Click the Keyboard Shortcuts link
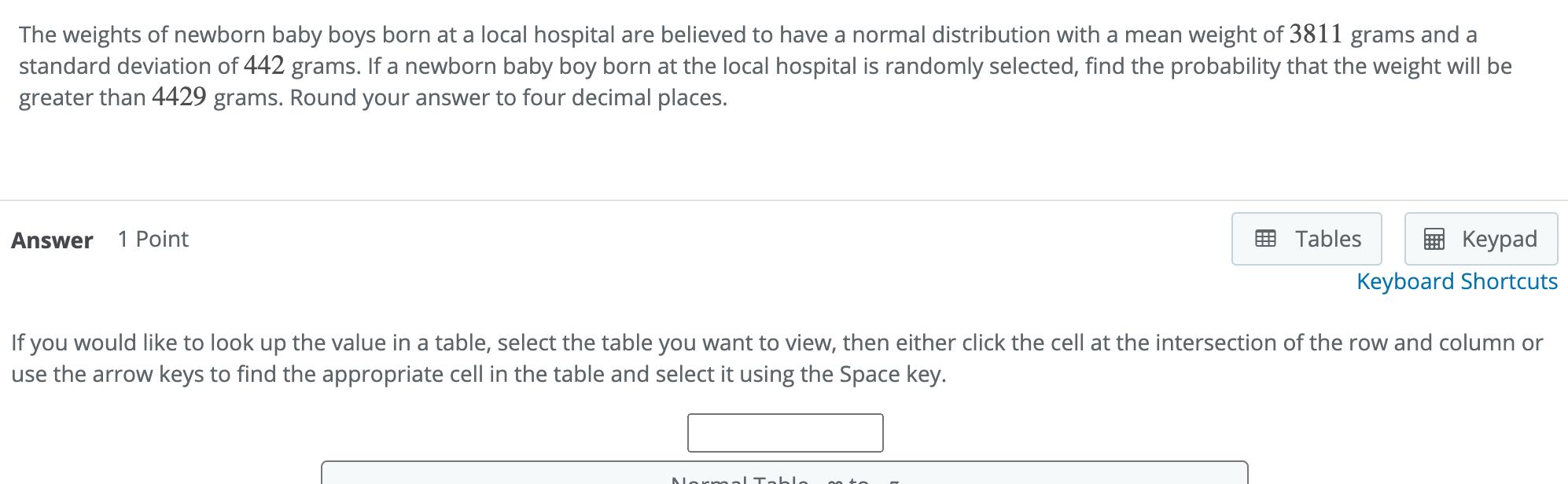 (1456, 281)
